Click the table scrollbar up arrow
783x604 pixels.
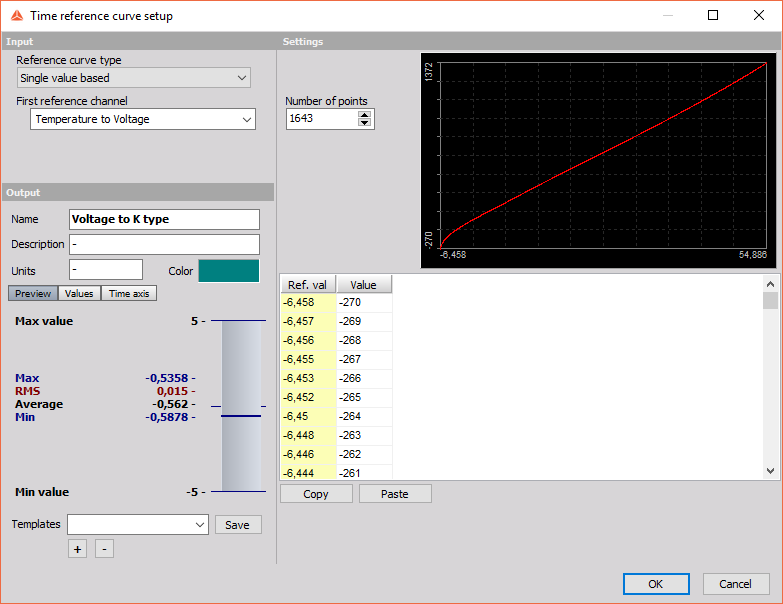click(771, 284)
